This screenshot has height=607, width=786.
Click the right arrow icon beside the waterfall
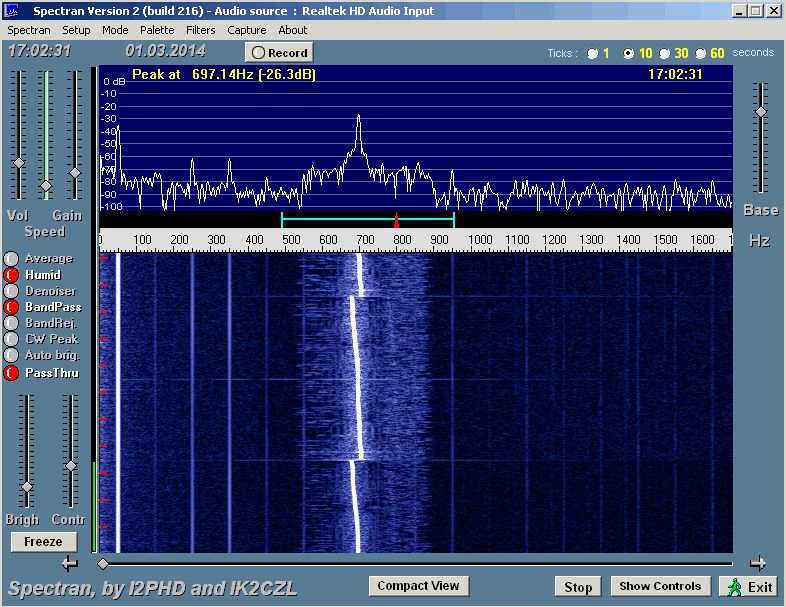coord(758,564)
